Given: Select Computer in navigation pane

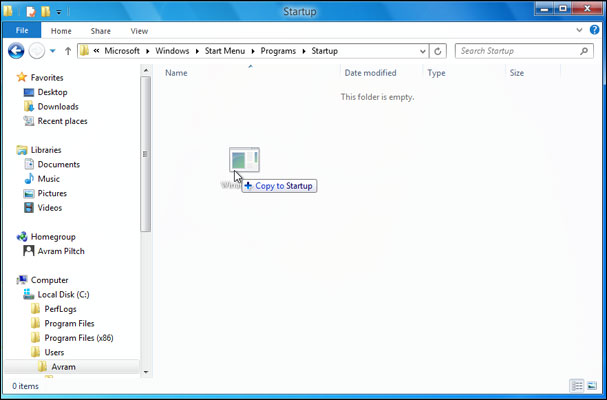Looking at the screenshot, I should pos(49,280).
